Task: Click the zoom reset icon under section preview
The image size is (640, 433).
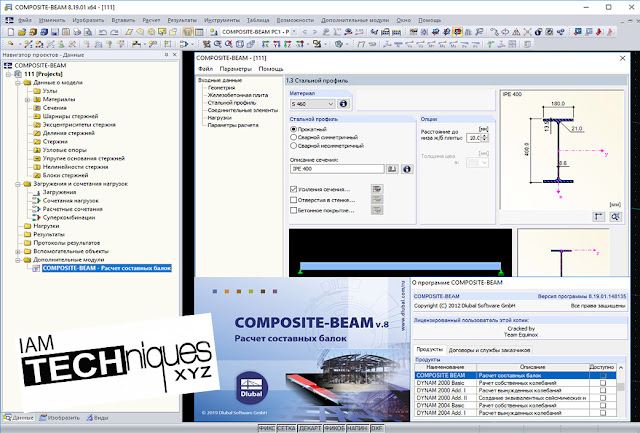Action: [x=616, y=217]
